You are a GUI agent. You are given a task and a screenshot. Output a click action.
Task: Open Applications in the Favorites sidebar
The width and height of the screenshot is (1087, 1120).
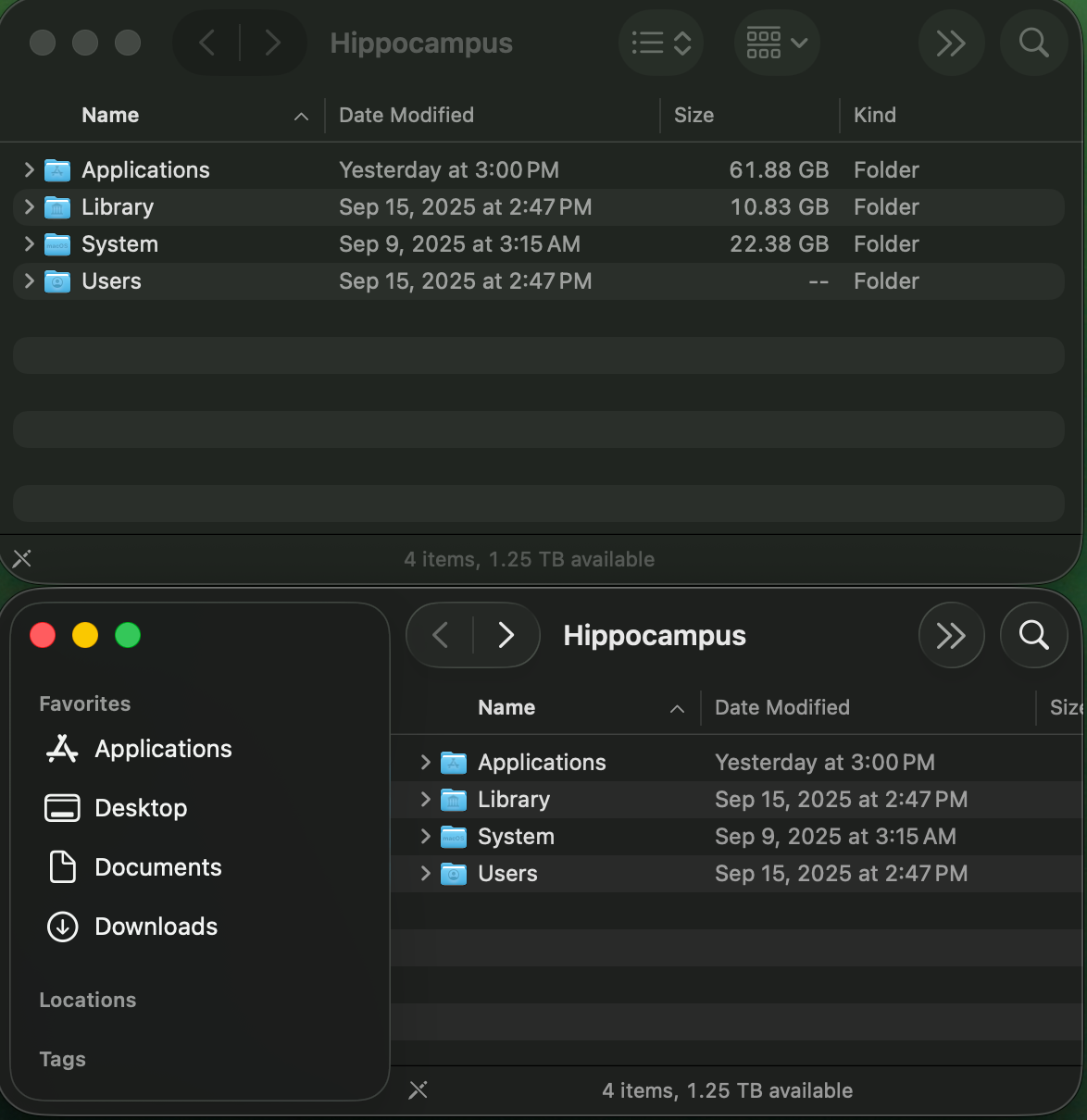(x=163, y=749)
